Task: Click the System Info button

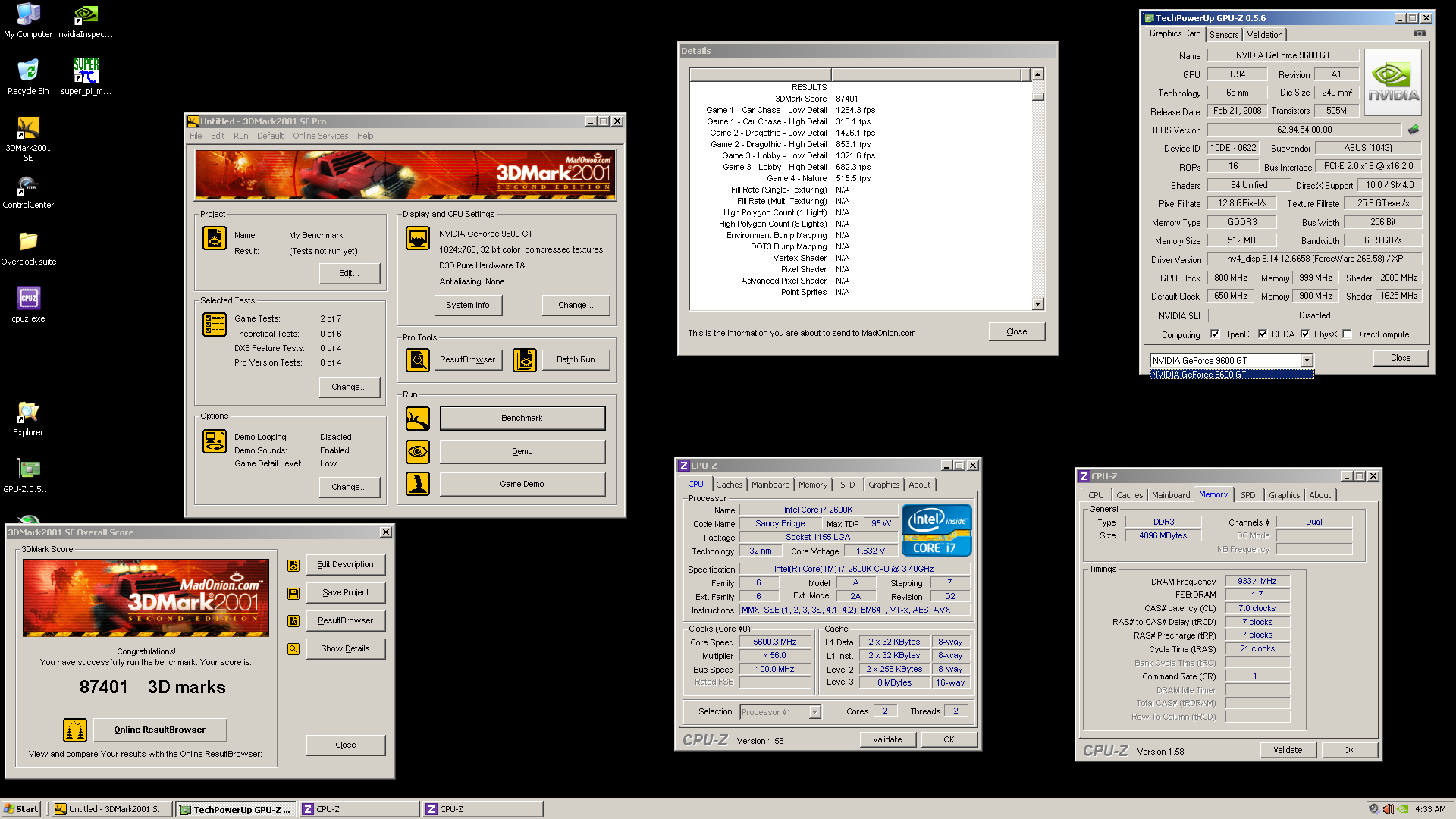Action: (468, 306)
